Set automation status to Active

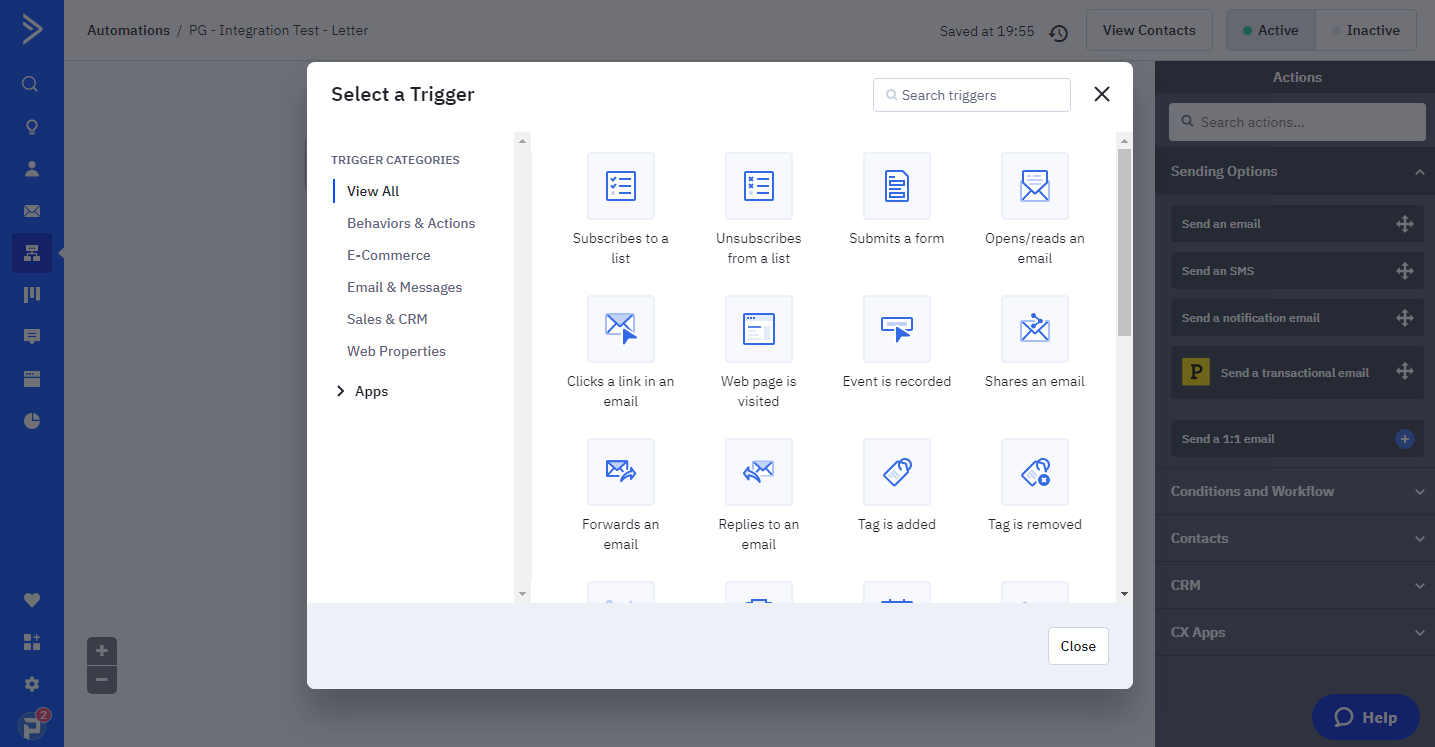click(x=1270, y=30)
